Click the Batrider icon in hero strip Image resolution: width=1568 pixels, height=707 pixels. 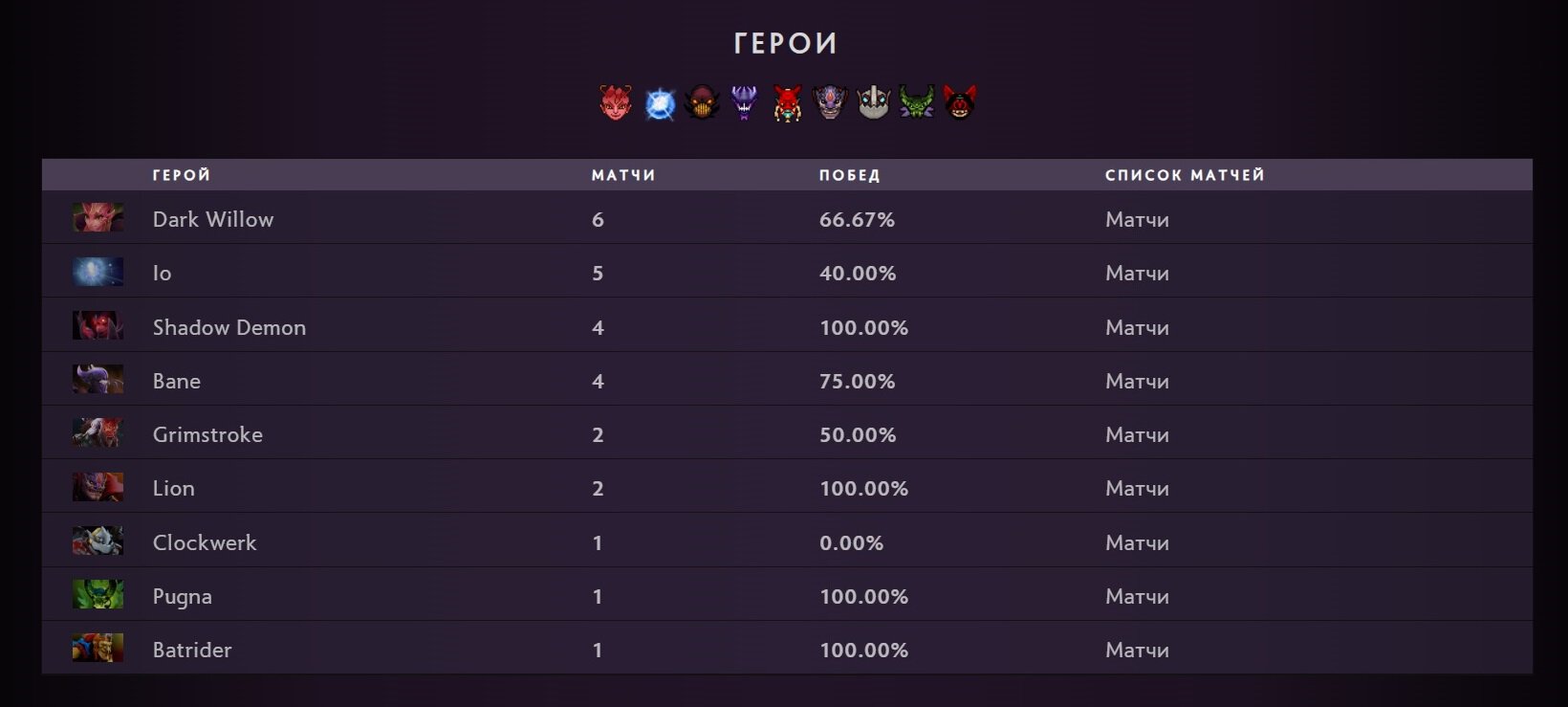[x=959, y=102]
